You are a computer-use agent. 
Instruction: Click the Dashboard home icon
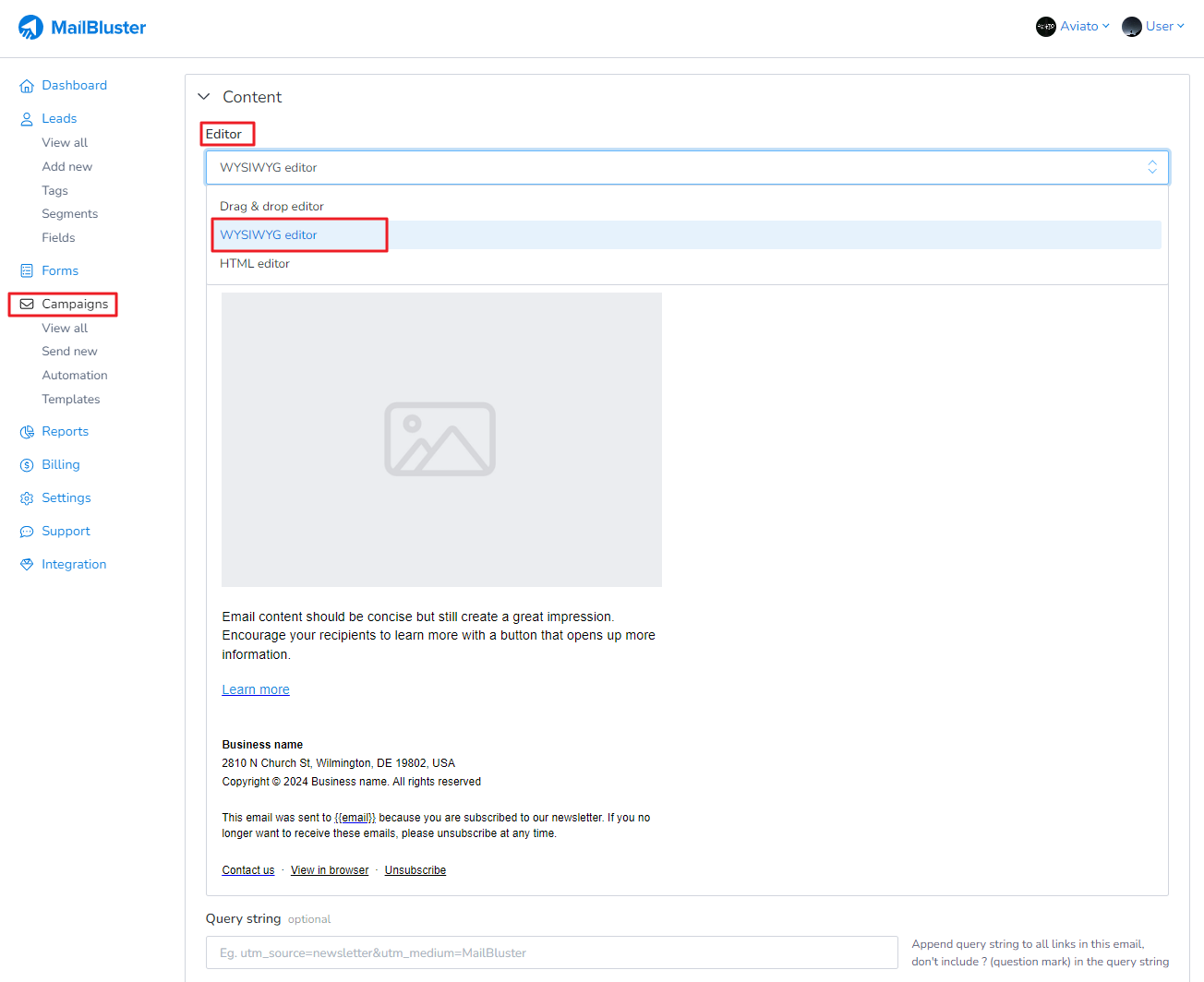point(27,86)
